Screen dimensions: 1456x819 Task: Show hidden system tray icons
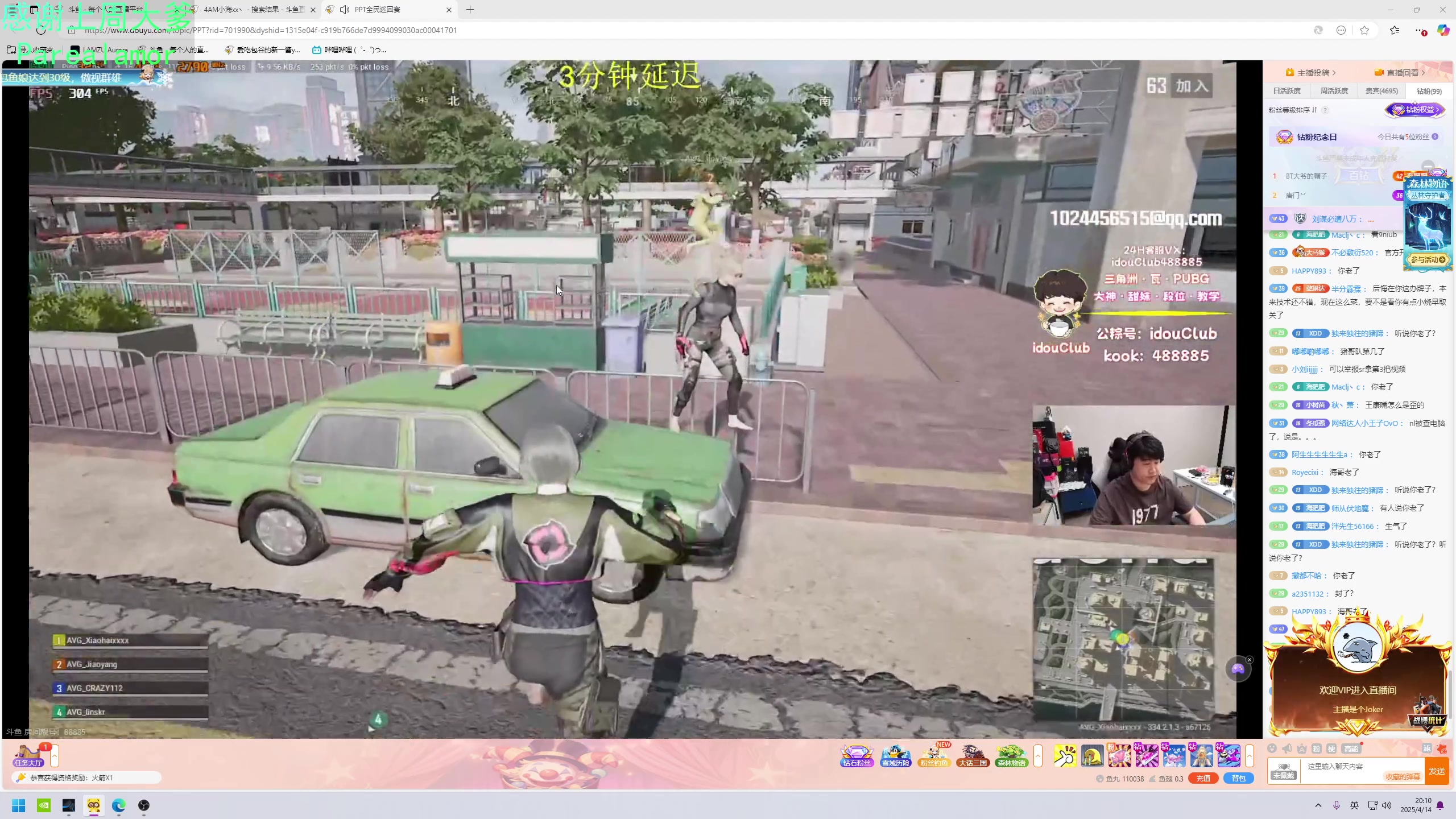[1318, 805]
